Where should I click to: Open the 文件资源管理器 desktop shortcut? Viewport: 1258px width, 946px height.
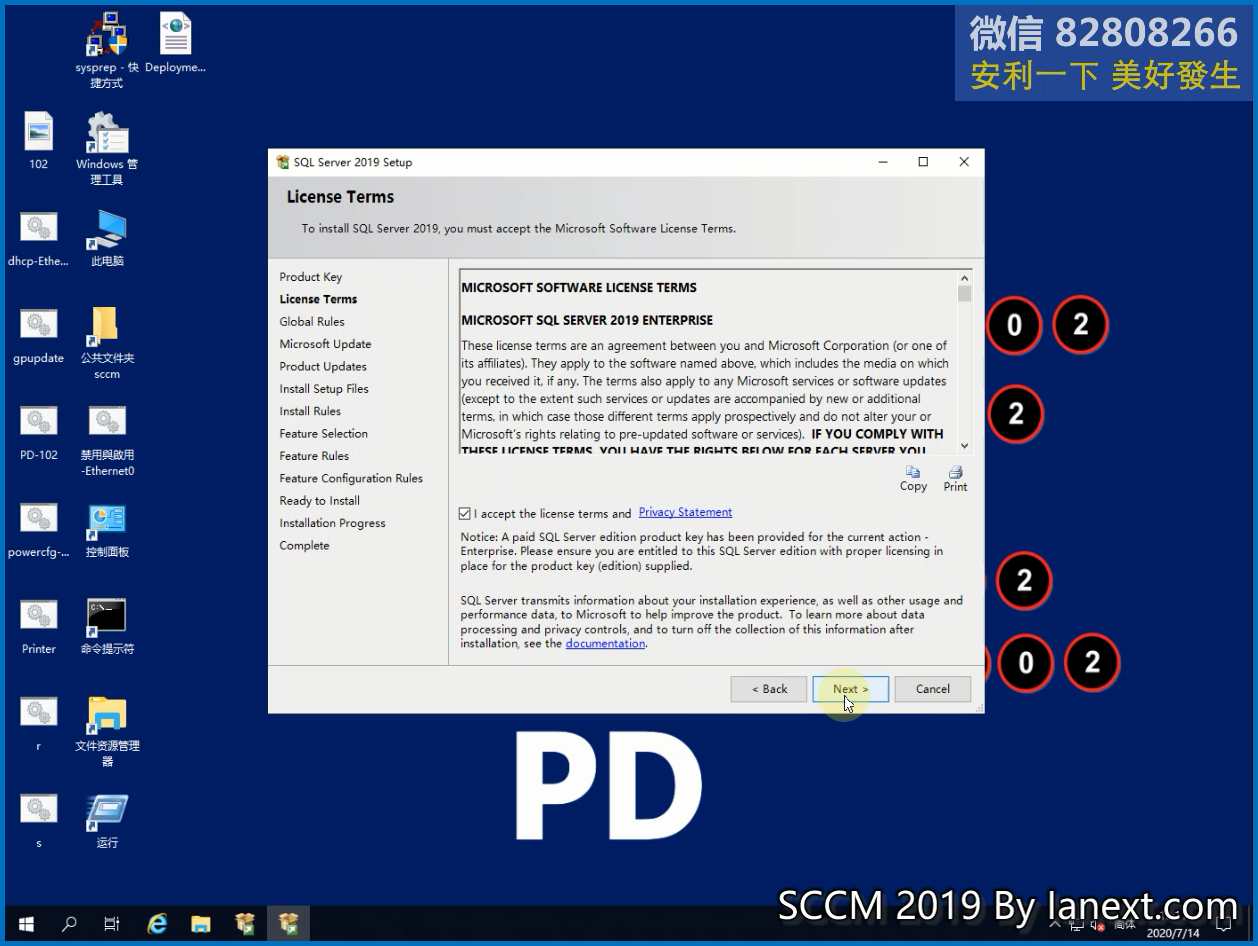click(x=107, y=731)
